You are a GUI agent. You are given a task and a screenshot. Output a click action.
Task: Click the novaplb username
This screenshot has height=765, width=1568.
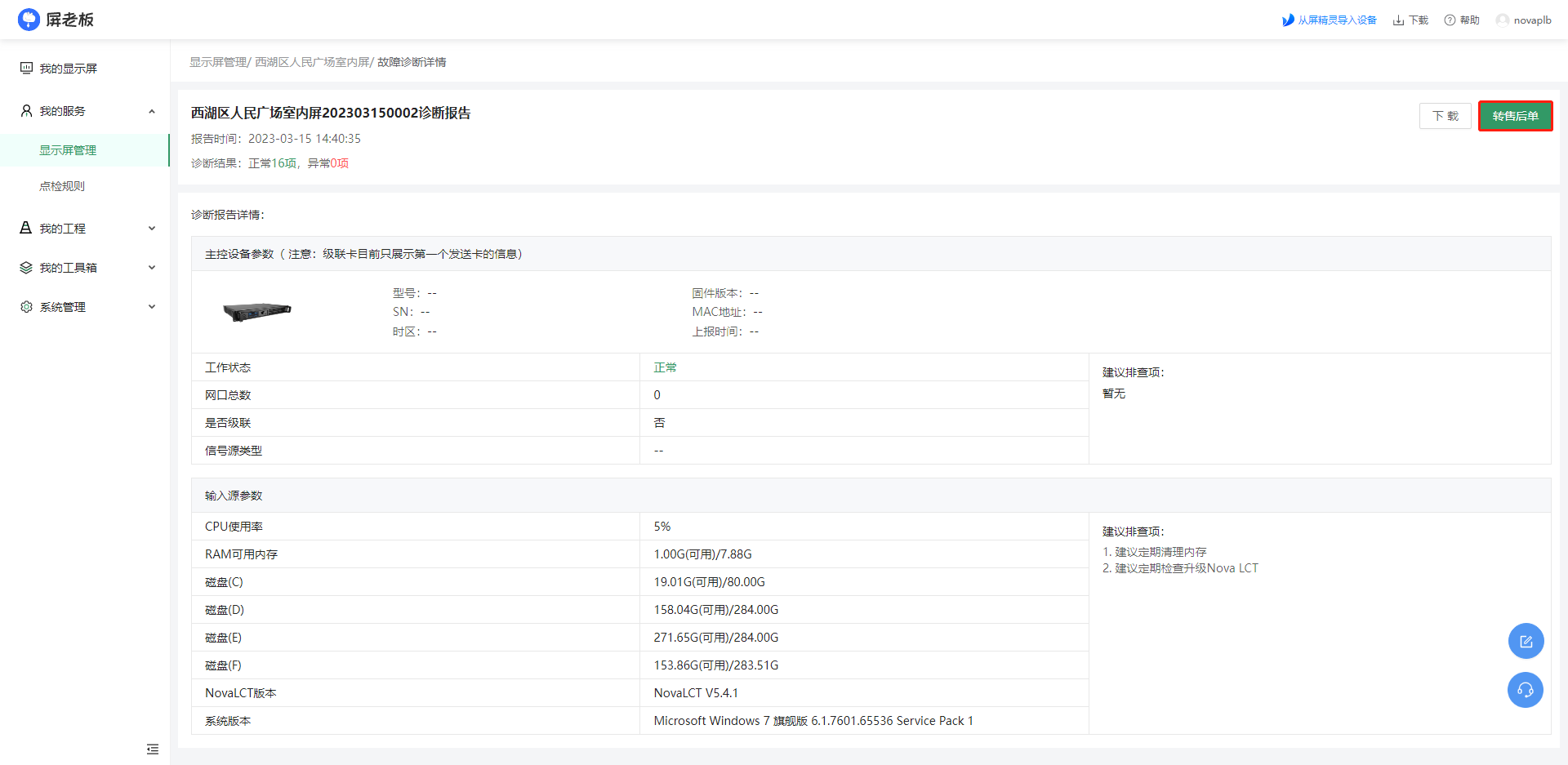1532,20
